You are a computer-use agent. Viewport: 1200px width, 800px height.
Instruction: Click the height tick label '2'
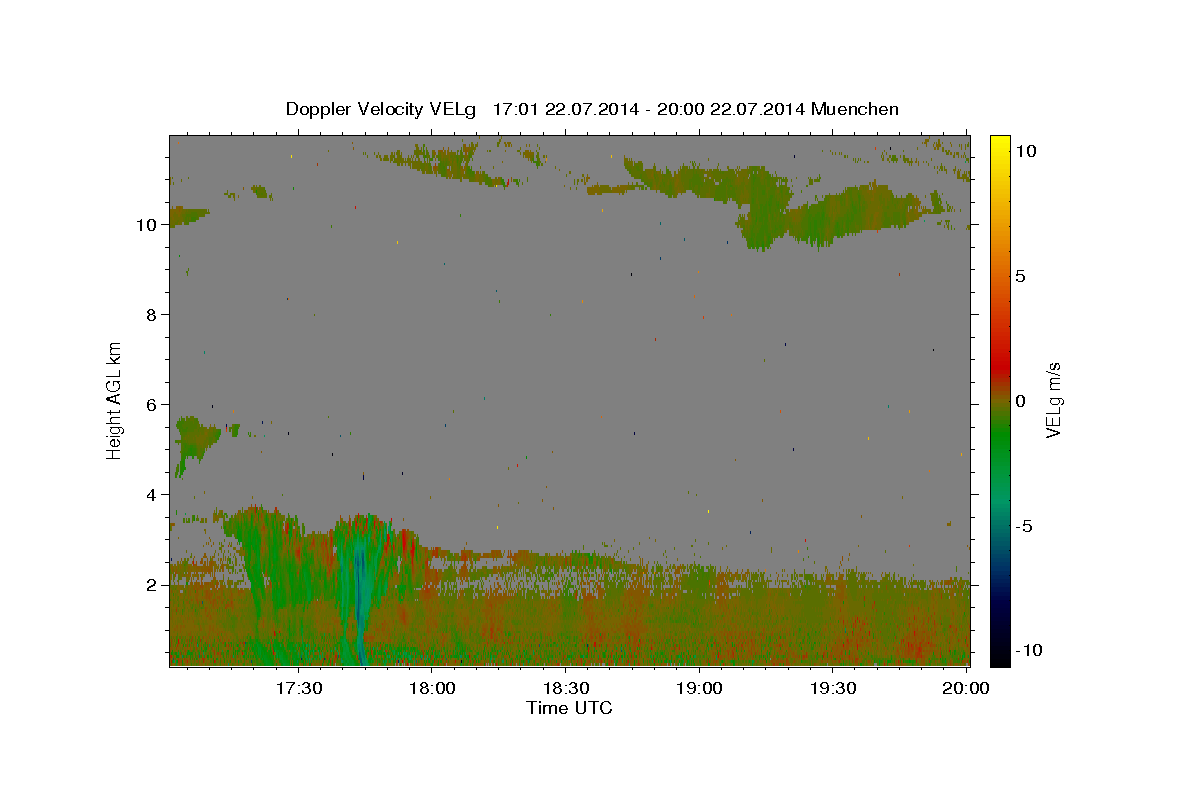[152, 585]
